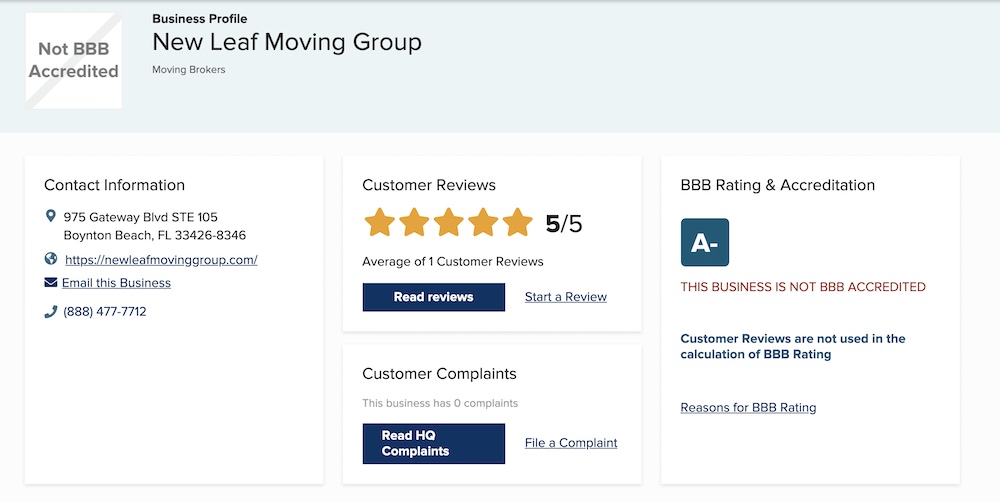The height and width of the screenshot is (502, 1000).
Task: Click the Customer Complaints heading
Action: point(439,374)
